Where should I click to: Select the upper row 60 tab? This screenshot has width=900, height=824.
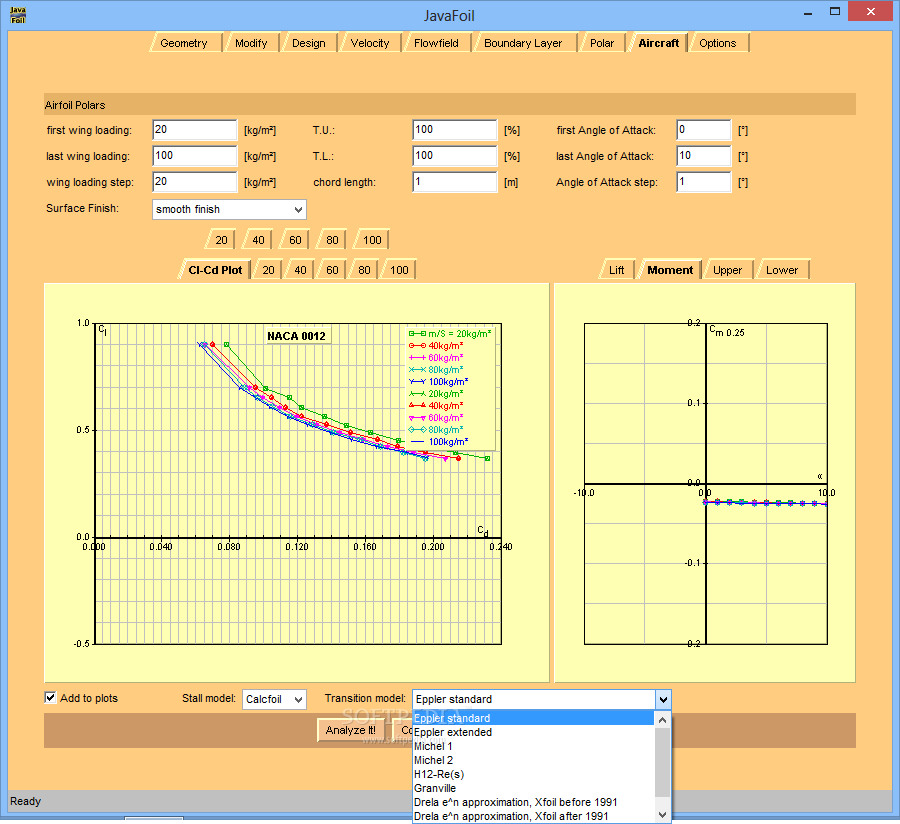pyautogui.click(x=295, y=240)
